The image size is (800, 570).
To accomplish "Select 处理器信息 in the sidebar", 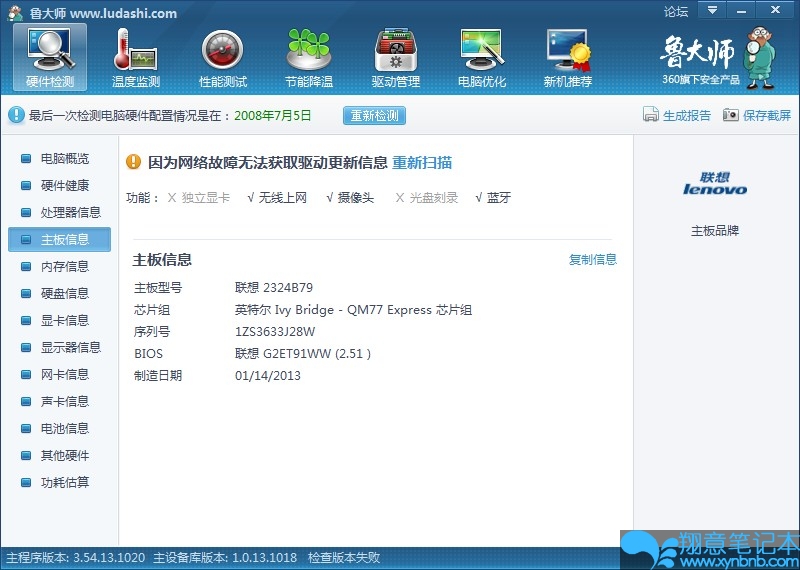I will [70, 212].
